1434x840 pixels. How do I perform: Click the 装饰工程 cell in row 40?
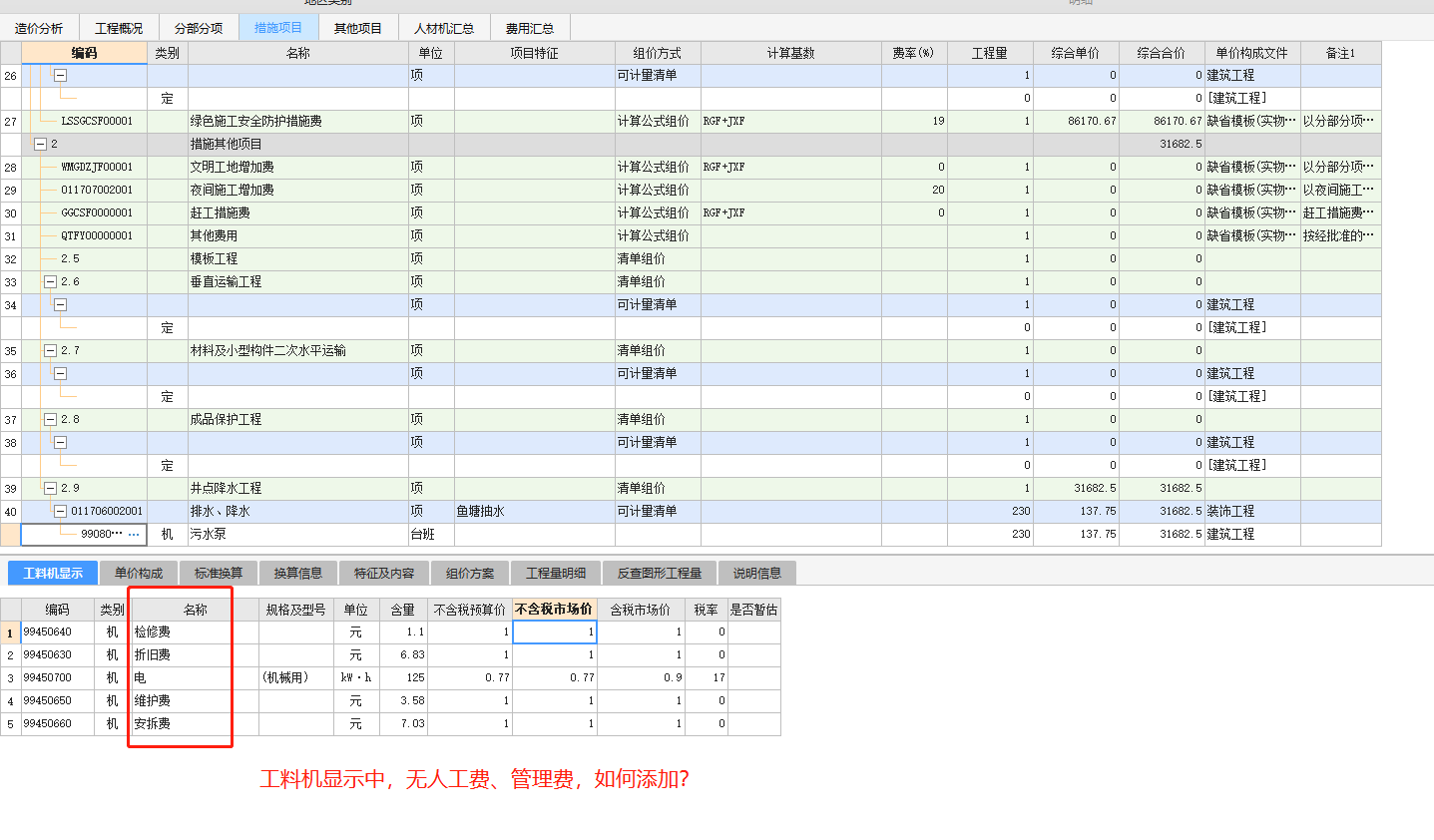pyautogui.click(x=1251, y=511)
